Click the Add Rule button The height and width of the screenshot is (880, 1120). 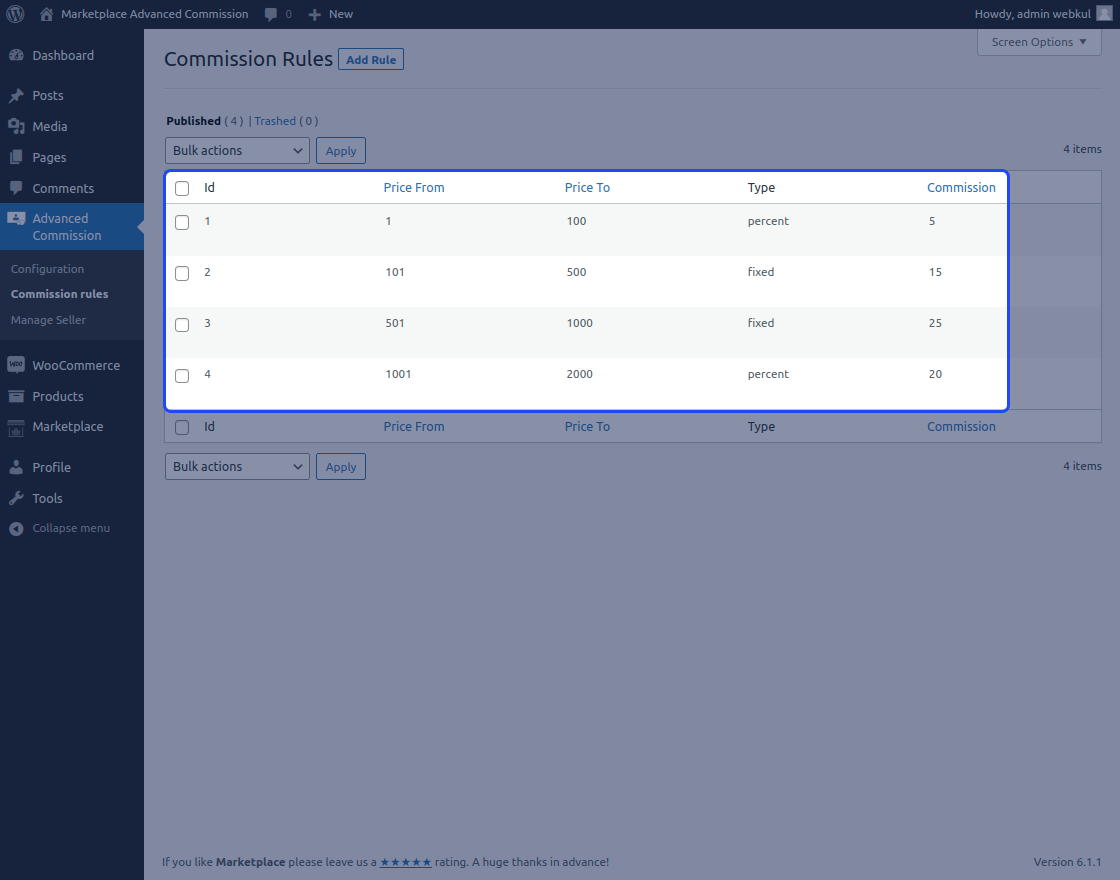pyautogui.click(x=370, y=59)
